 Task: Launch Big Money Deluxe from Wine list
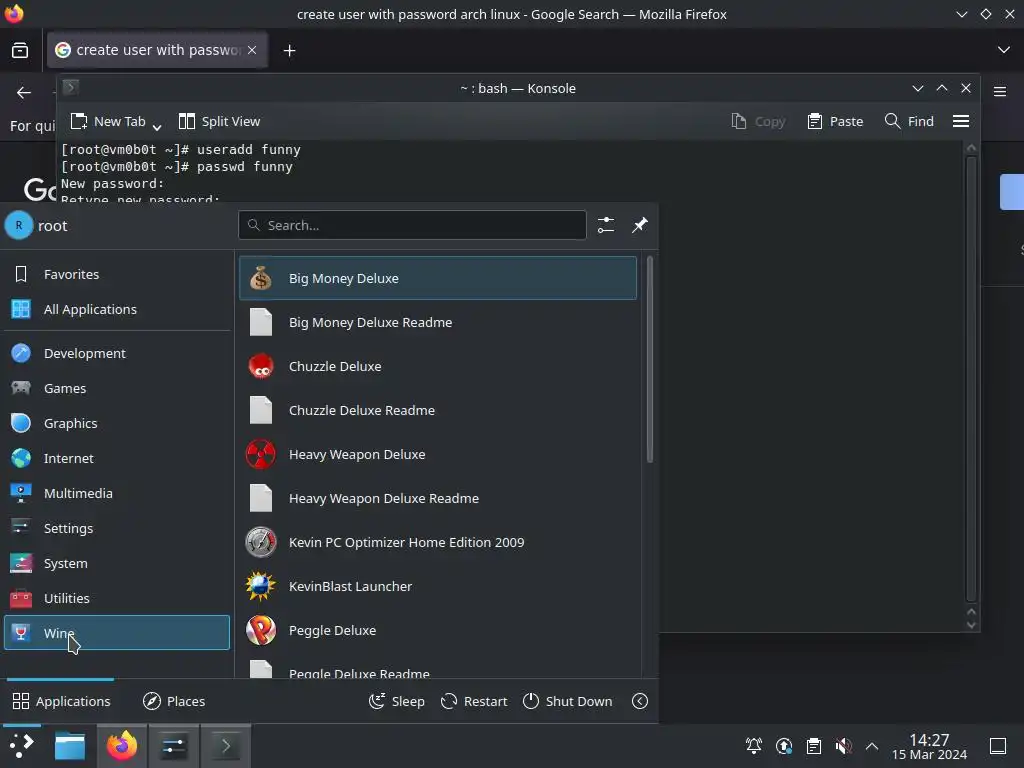point(438,278)
